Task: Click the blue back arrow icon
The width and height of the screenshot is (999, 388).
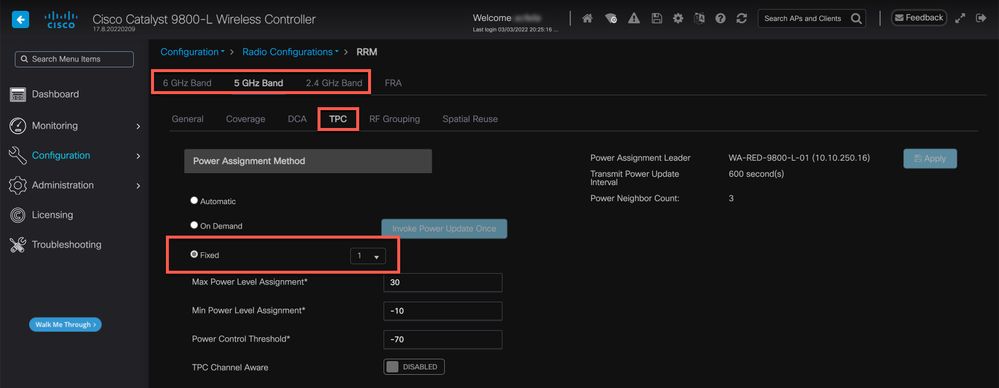Action: (20, 20)
